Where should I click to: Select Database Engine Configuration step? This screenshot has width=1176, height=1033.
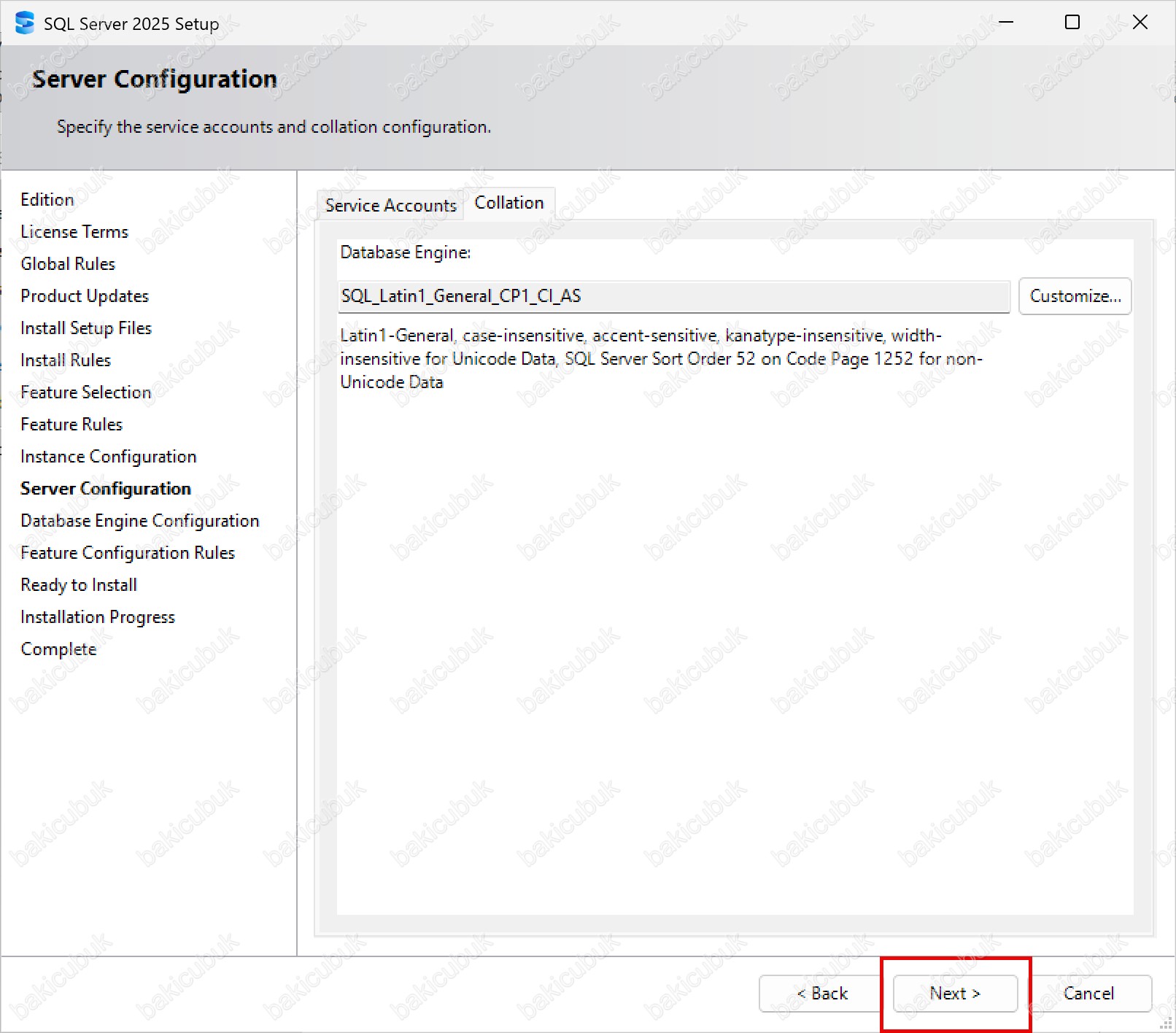(x=140, y=521)
